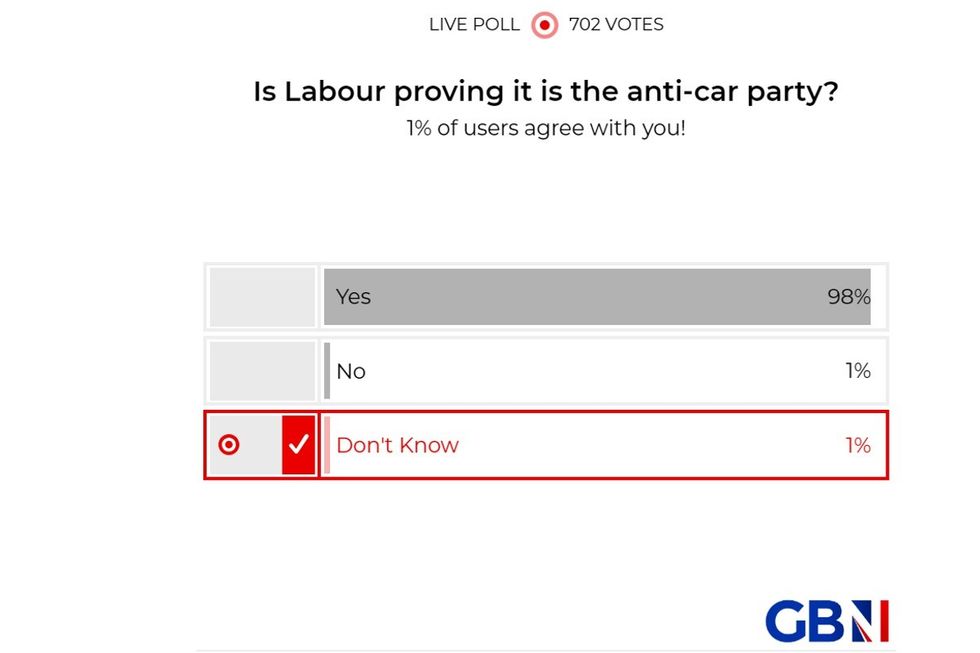980x653 pixels.
Task: Click the 1% agreement message text
Action: click(545, 128)
